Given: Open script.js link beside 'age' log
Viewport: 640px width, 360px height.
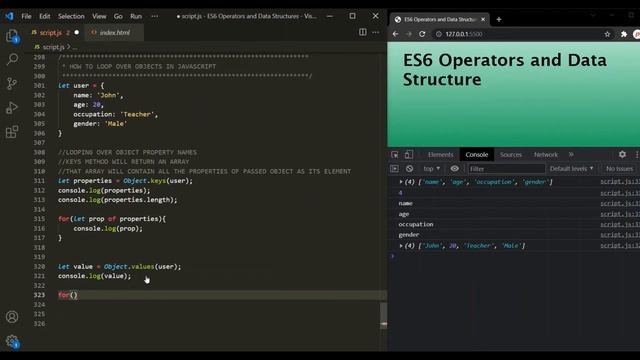Looking at the screenshot, I should click(620, 214).
